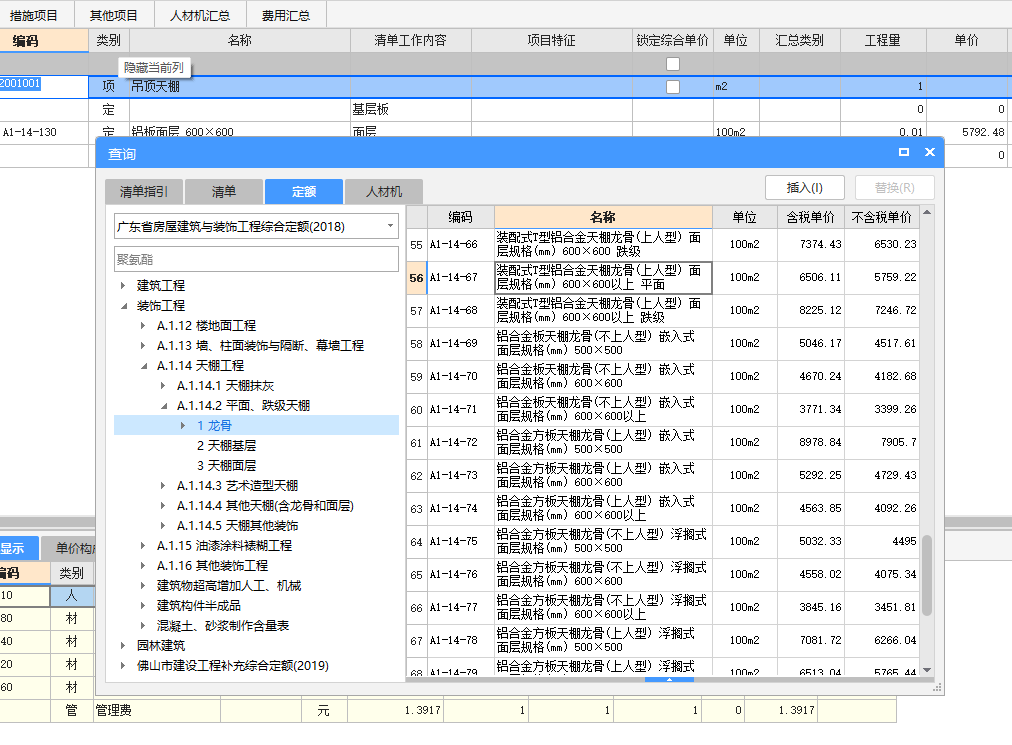This screenshot has height=745, width=1012.
Task: Click price cell 7374.43
Action: [x=810, y=245]
